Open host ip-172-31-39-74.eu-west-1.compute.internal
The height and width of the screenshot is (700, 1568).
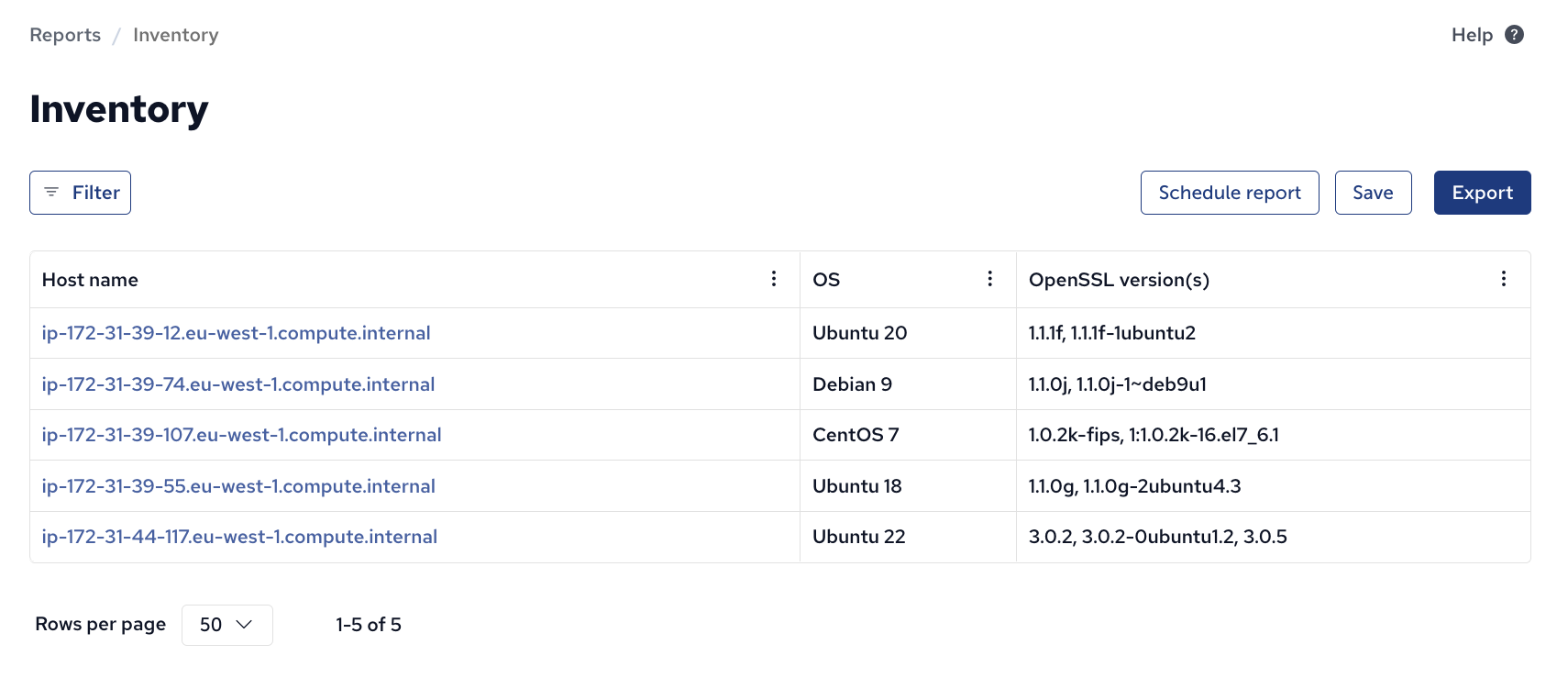(x=238, y=384)
